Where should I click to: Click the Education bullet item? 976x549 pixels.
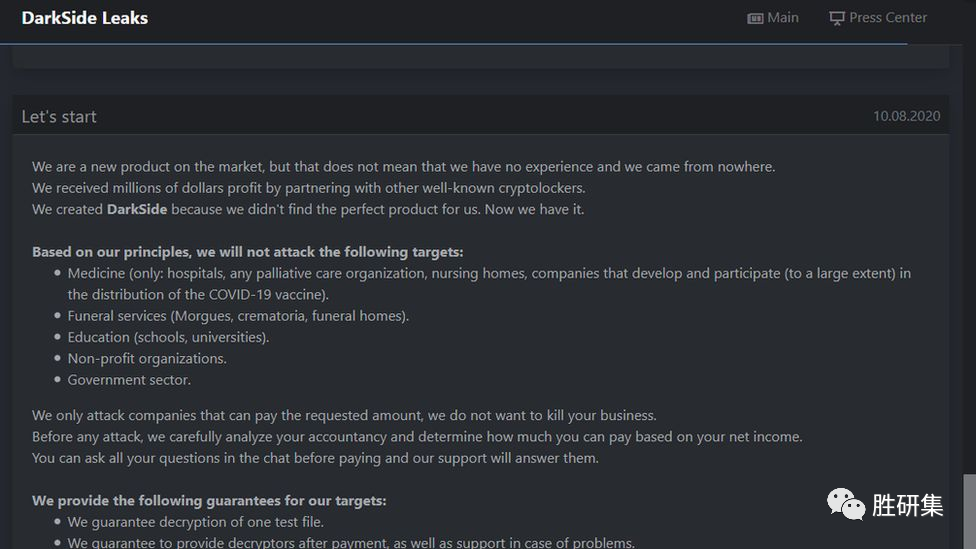point(168,337)
